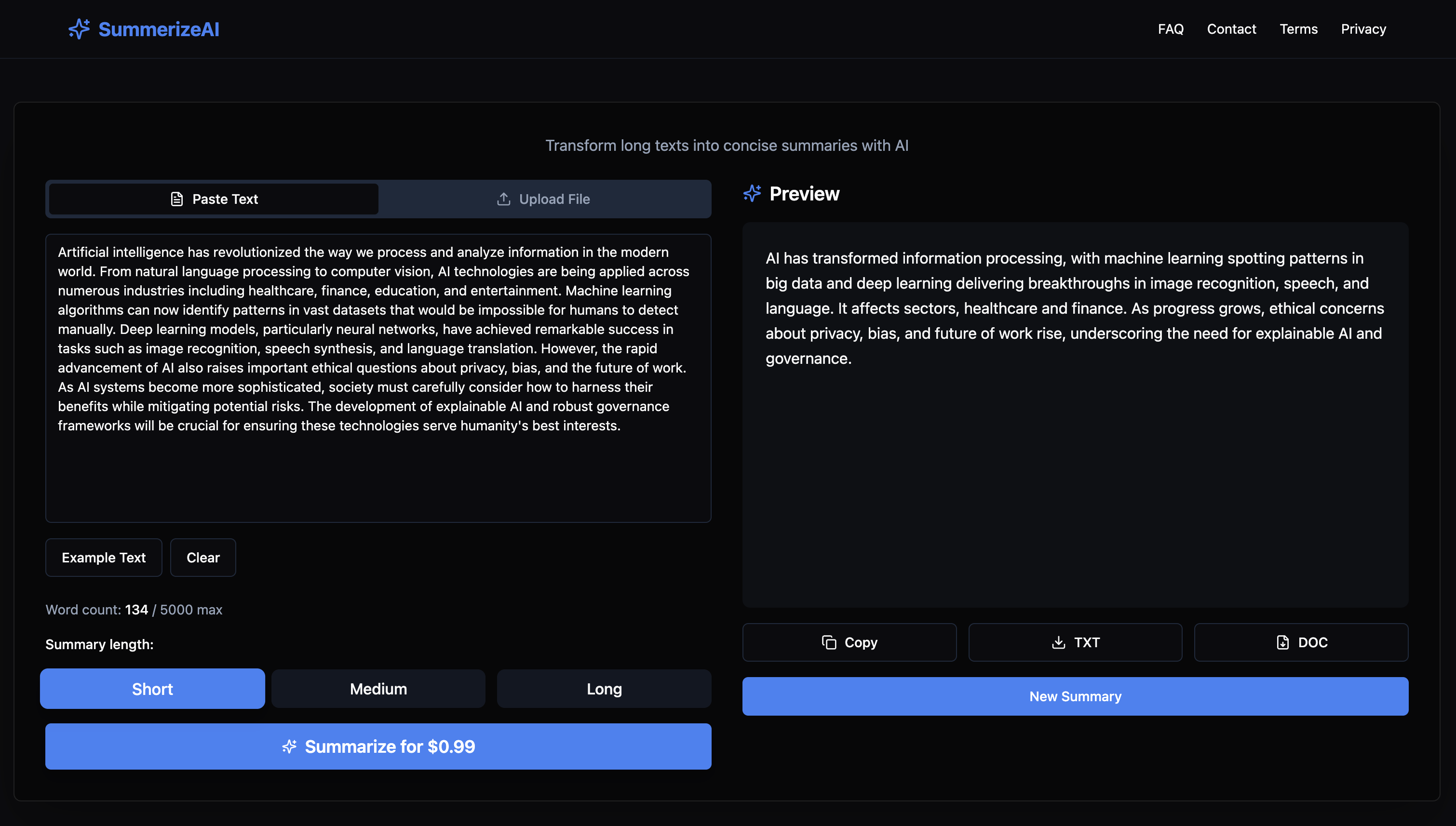Viewport: 1456px width, 826px height.
Task: Click the sparkle icon next to Preview heading
Action: click(x=753, y=193)
